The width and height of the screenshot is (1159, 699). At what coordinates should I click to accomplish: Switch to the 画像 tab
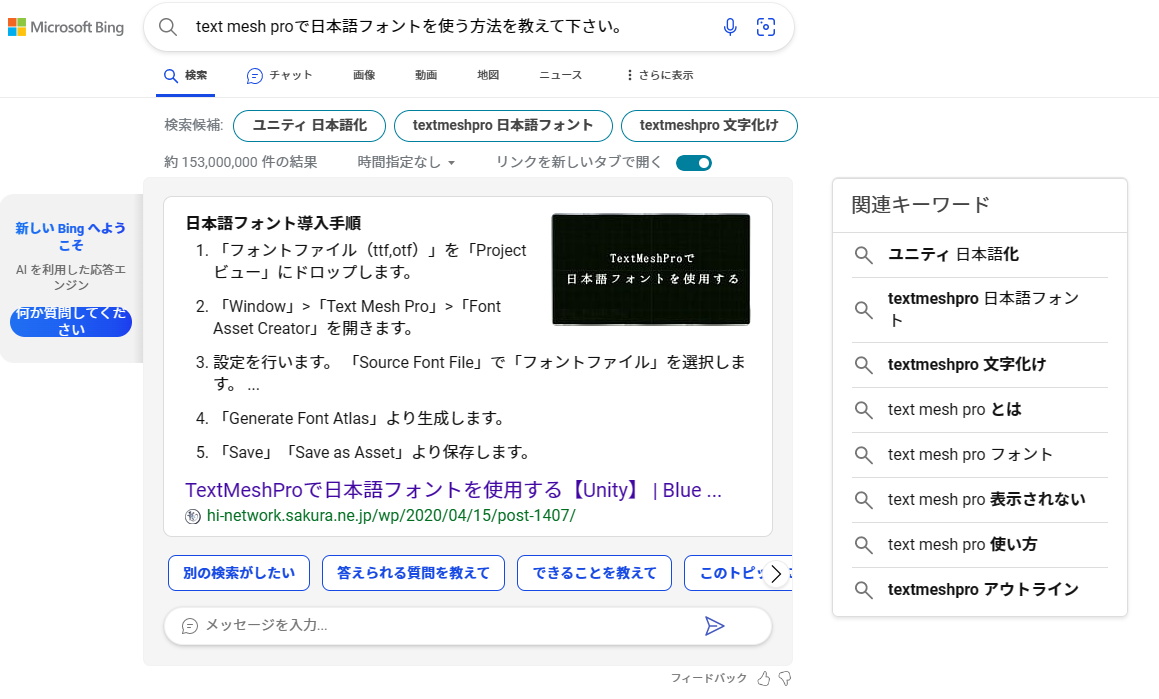364,75
